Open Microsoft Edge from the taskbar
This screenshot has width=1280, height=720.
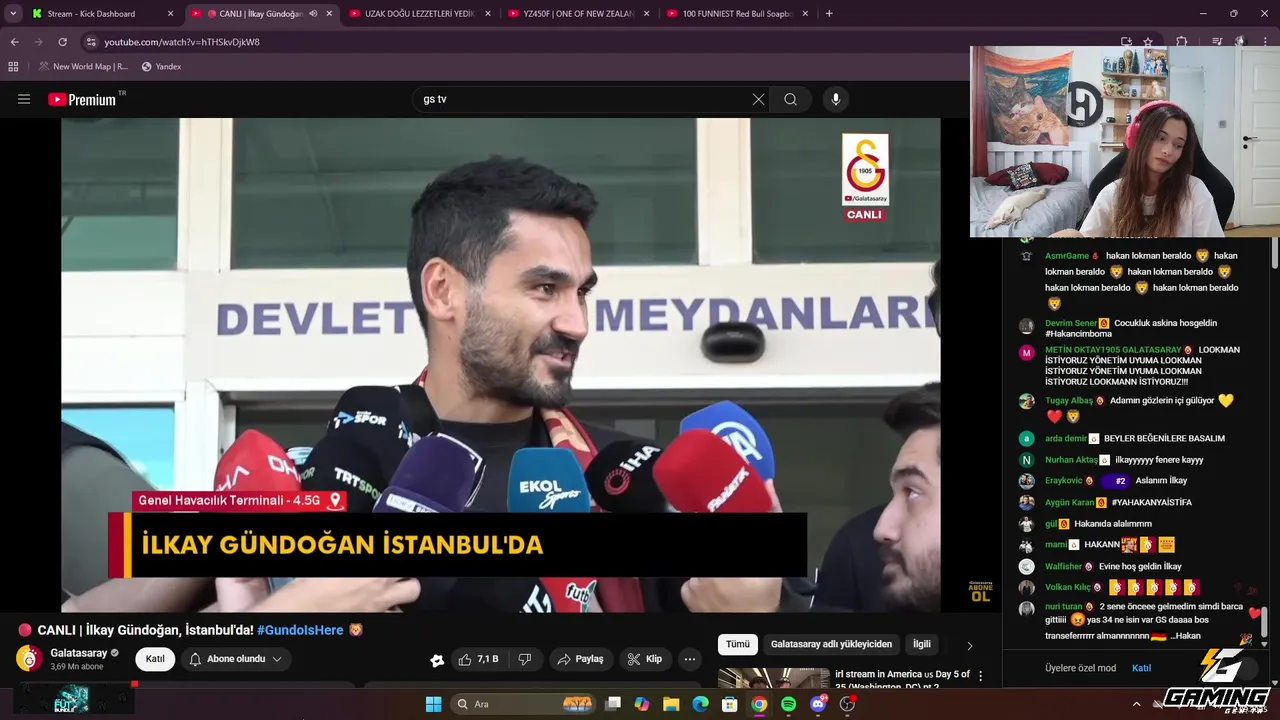(x=700, y=704)
